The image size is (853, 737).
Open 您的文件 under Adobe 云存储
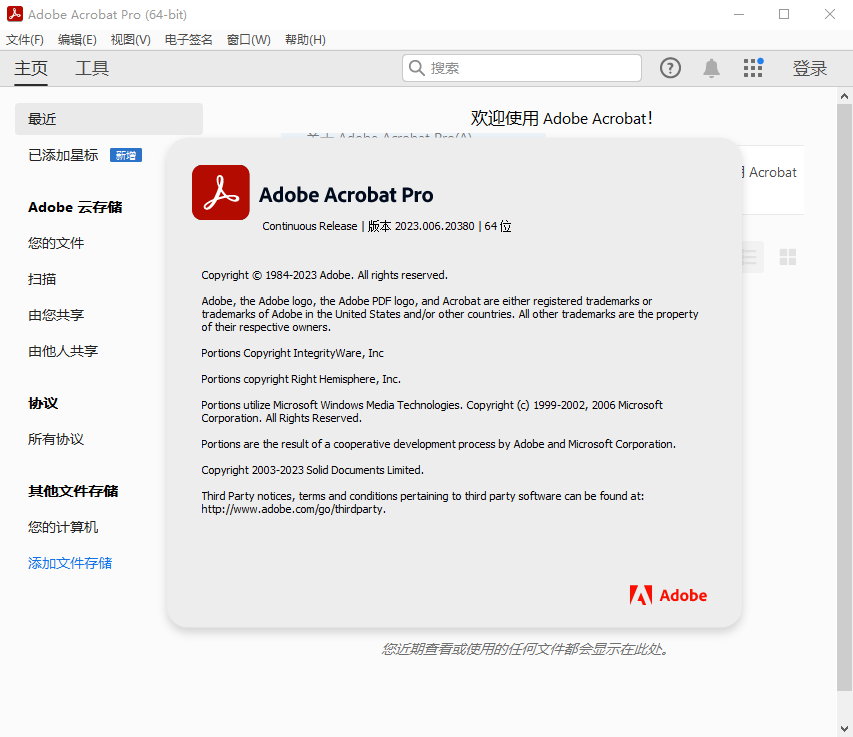click(x=56, y=243)
